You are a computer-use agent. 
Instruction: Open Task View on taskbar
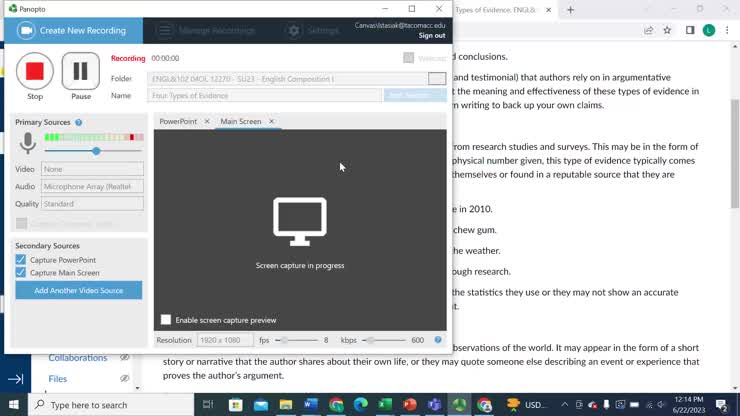point(208,405)
